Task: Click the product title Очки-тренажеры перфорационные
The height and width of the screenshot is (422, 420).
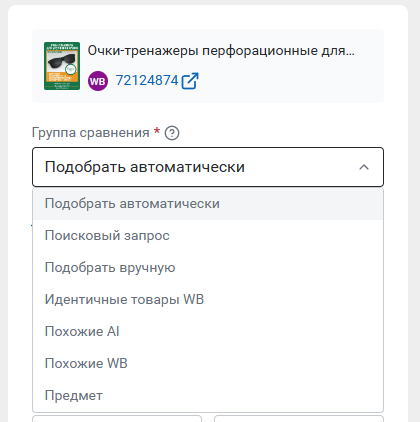Action: click(x=221, y=51)
